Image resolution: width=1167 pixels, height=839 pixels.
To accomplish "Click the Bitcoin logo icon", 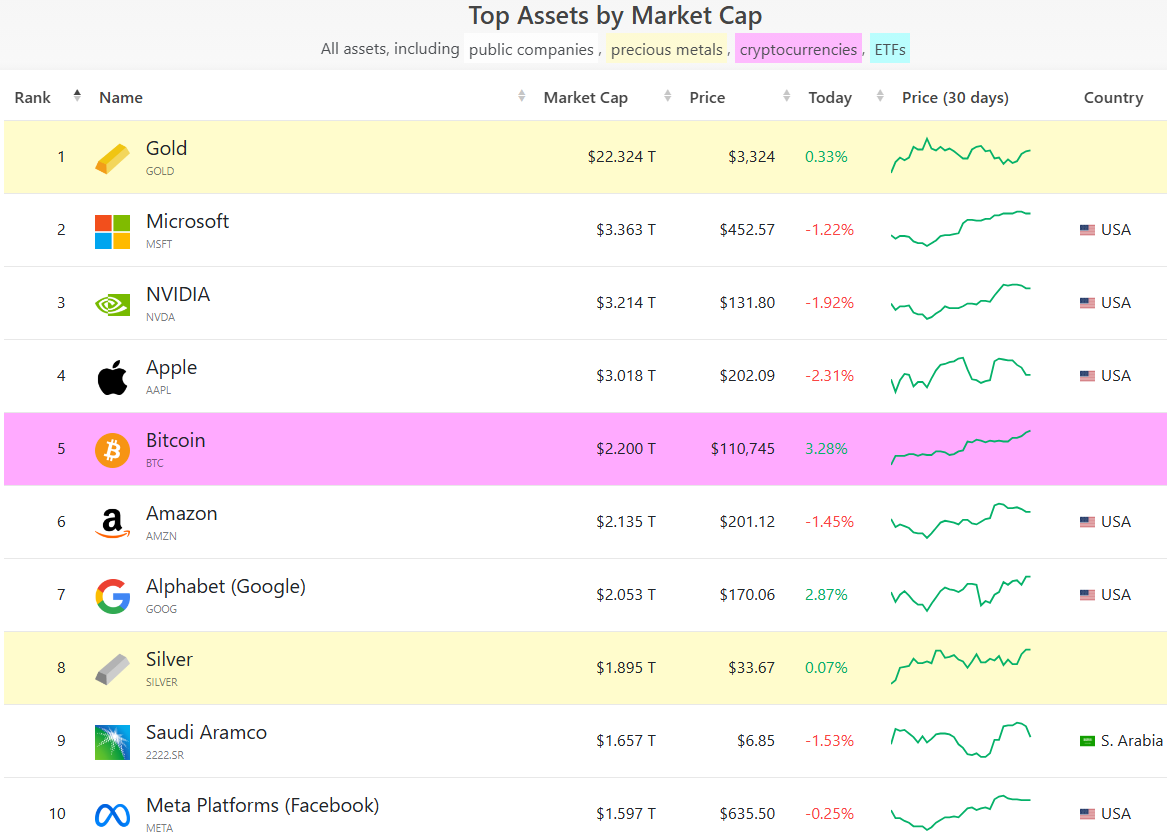I will (112, 450).
